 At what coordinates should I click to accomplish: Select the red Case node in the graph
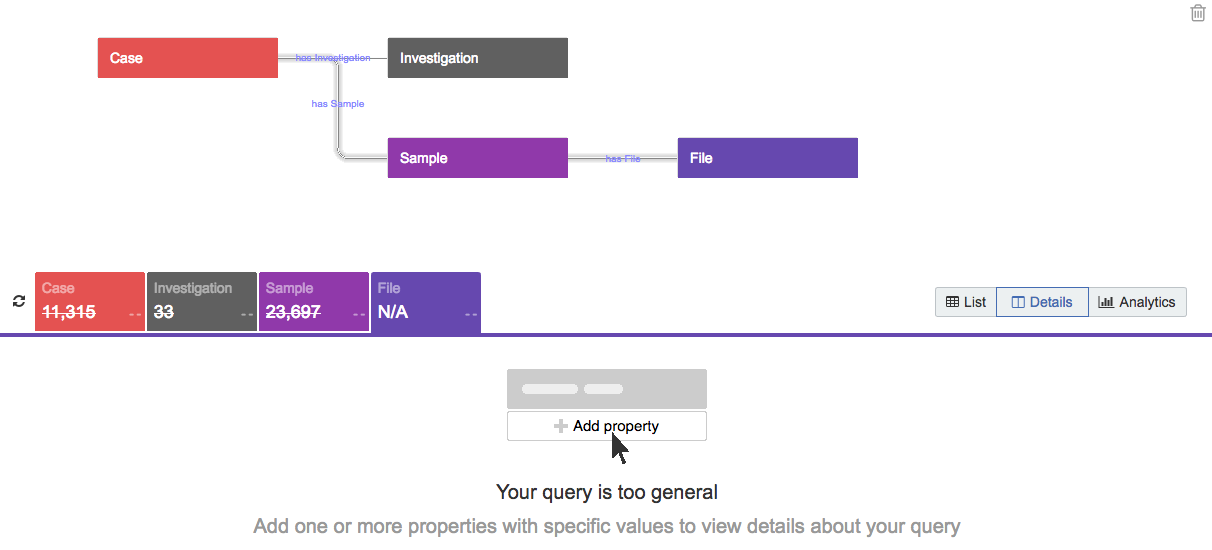pyautogui.click(x=188, y=58)
